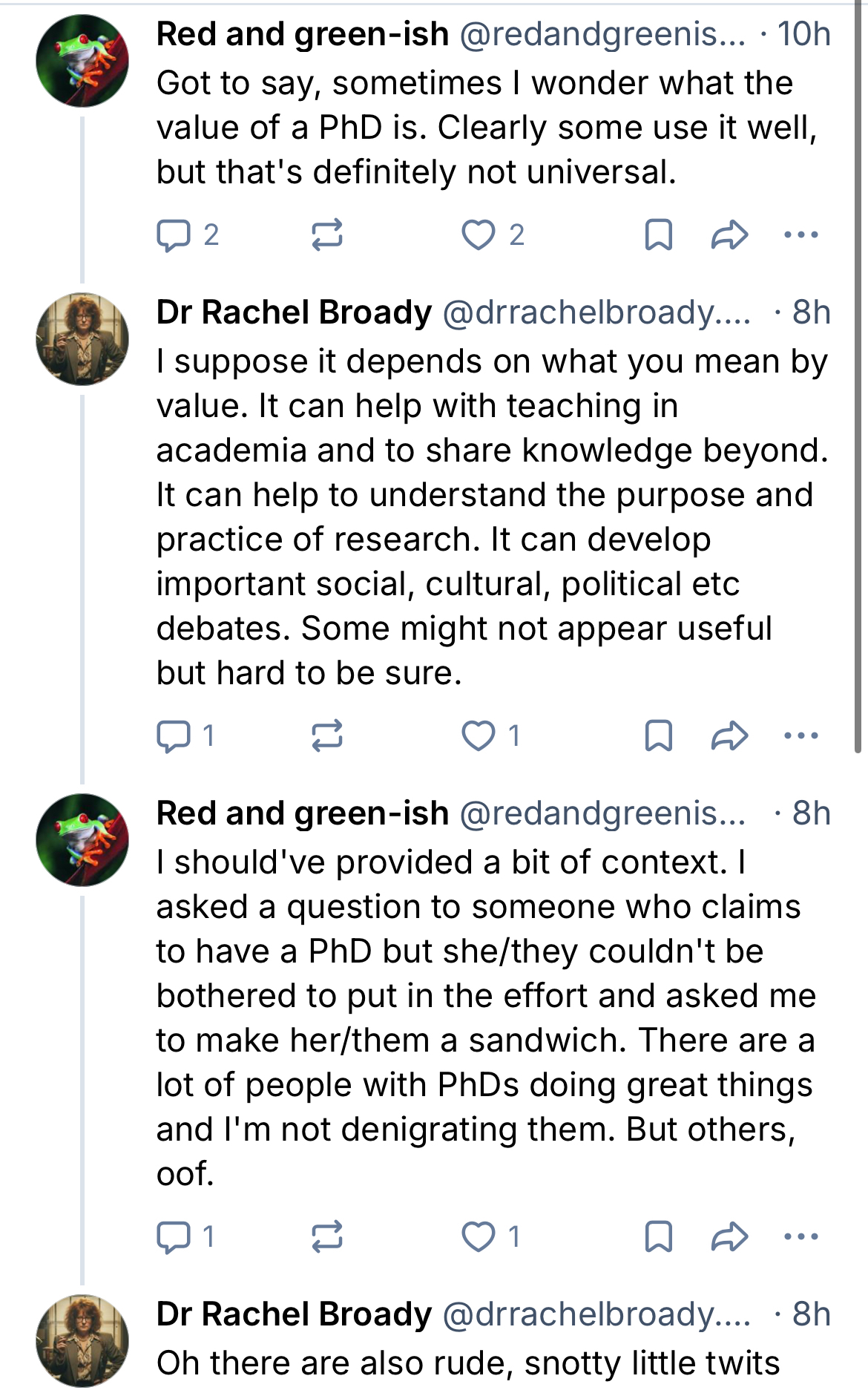Click the scrollbar on the right edge
Image resolution: width=868 pixels, height=1393 pixels.
pos(858,371)
